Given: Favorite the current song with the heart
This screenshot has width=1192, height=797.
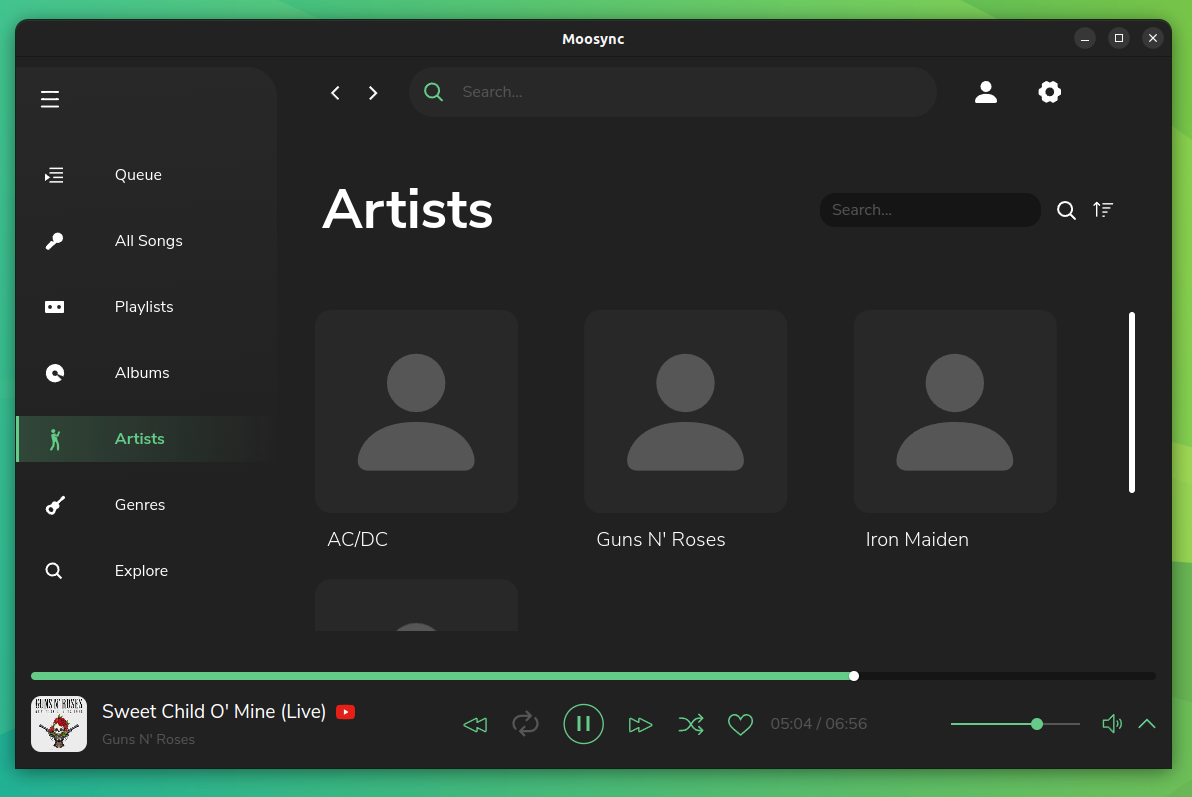Looking at the screenshot, I should [740, 724].
